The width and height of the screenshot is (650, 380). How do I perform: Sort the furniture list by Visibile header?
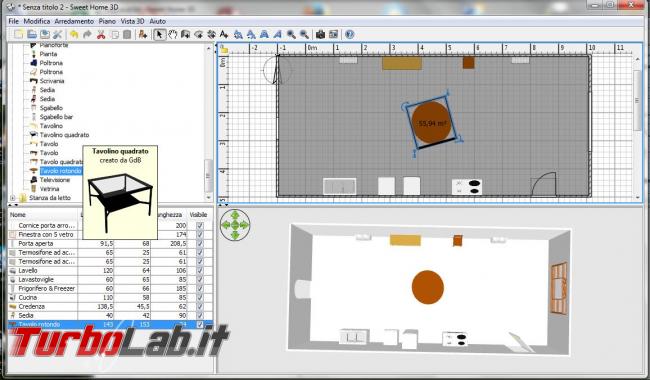coord(198,215)
